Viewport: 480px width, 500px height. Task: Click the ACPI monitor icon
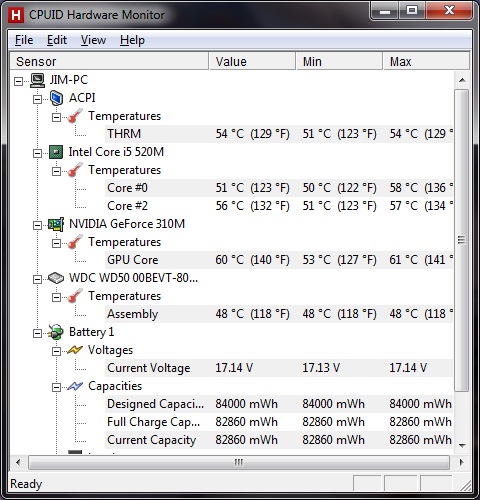(56, 98)
